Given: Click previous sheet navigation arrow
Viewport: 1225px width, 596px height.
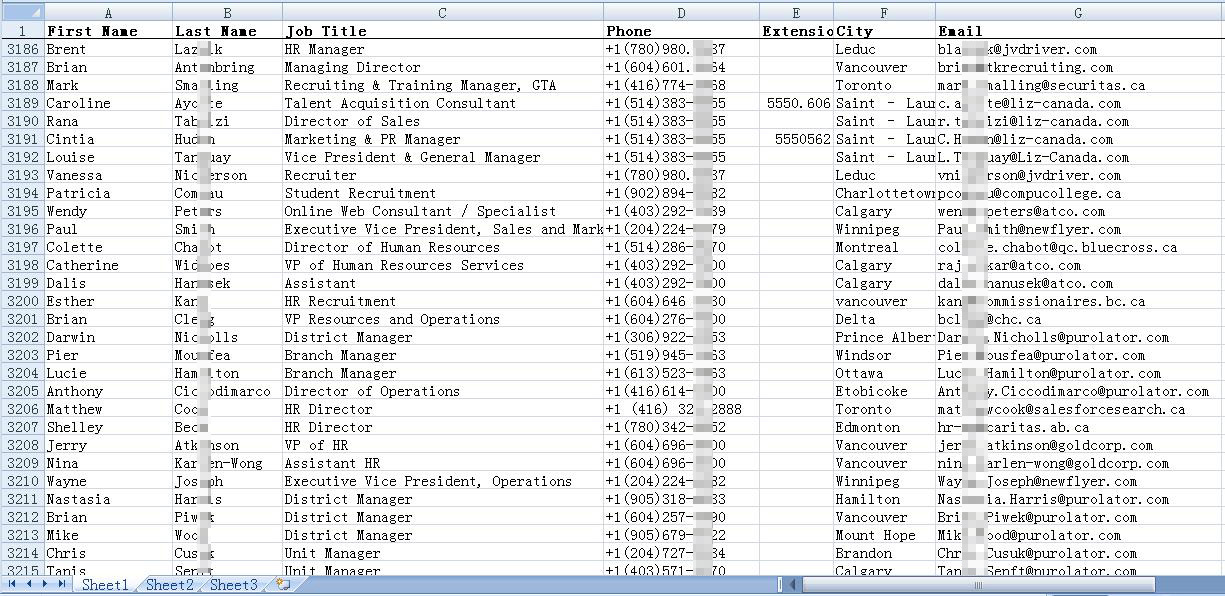Looking at the screenshot, I should point(29,584).
